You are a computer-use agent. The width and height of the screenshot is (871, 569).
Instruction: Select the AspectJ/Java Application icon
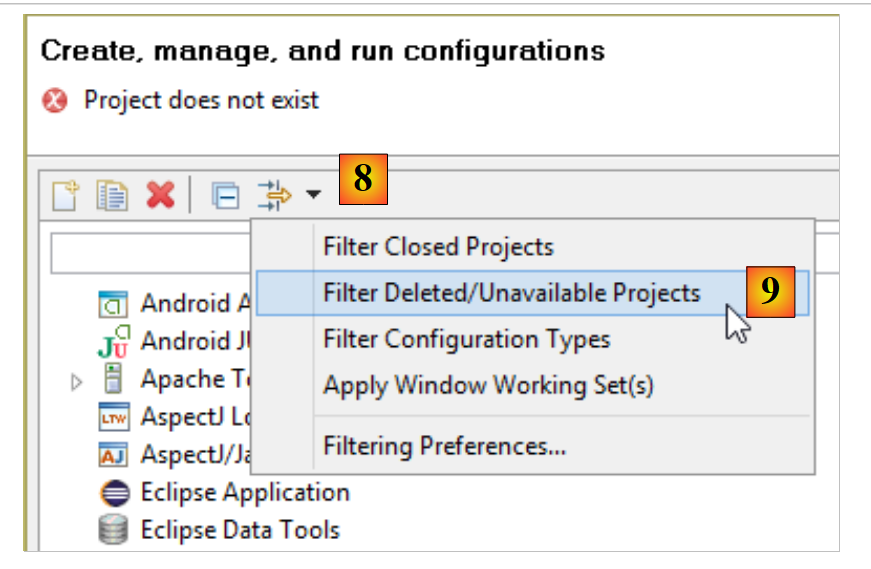pos(113,456)
